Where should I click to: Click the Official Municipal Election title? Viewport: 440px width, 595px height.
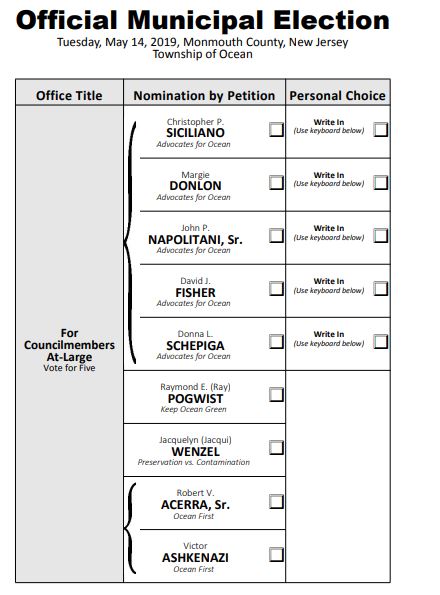point(203,20)
